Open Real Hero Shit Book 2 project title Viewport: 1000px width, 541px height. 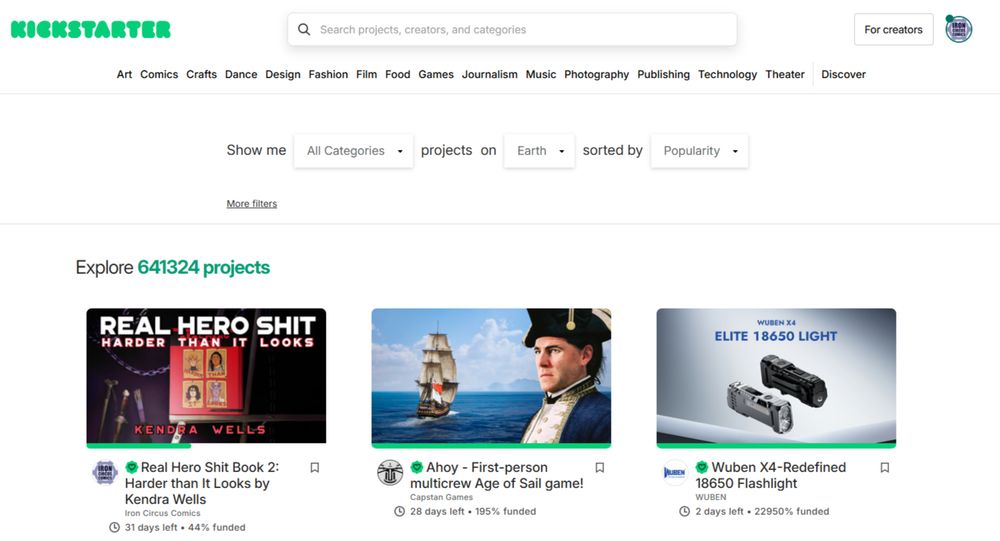pyautogui.click(x=202, y=484)
